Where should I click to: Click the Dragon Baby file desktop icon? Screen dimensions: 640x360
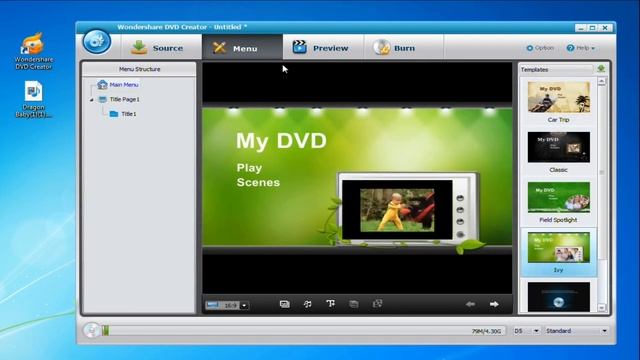pyautogui.click(x=33, y=100)
